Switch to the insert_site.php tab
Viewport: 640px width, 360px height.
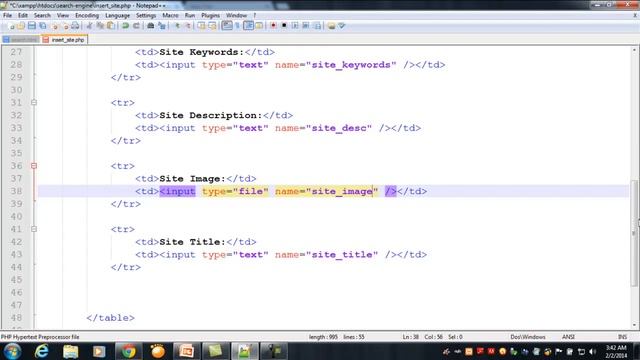click(x=64, y=40)
